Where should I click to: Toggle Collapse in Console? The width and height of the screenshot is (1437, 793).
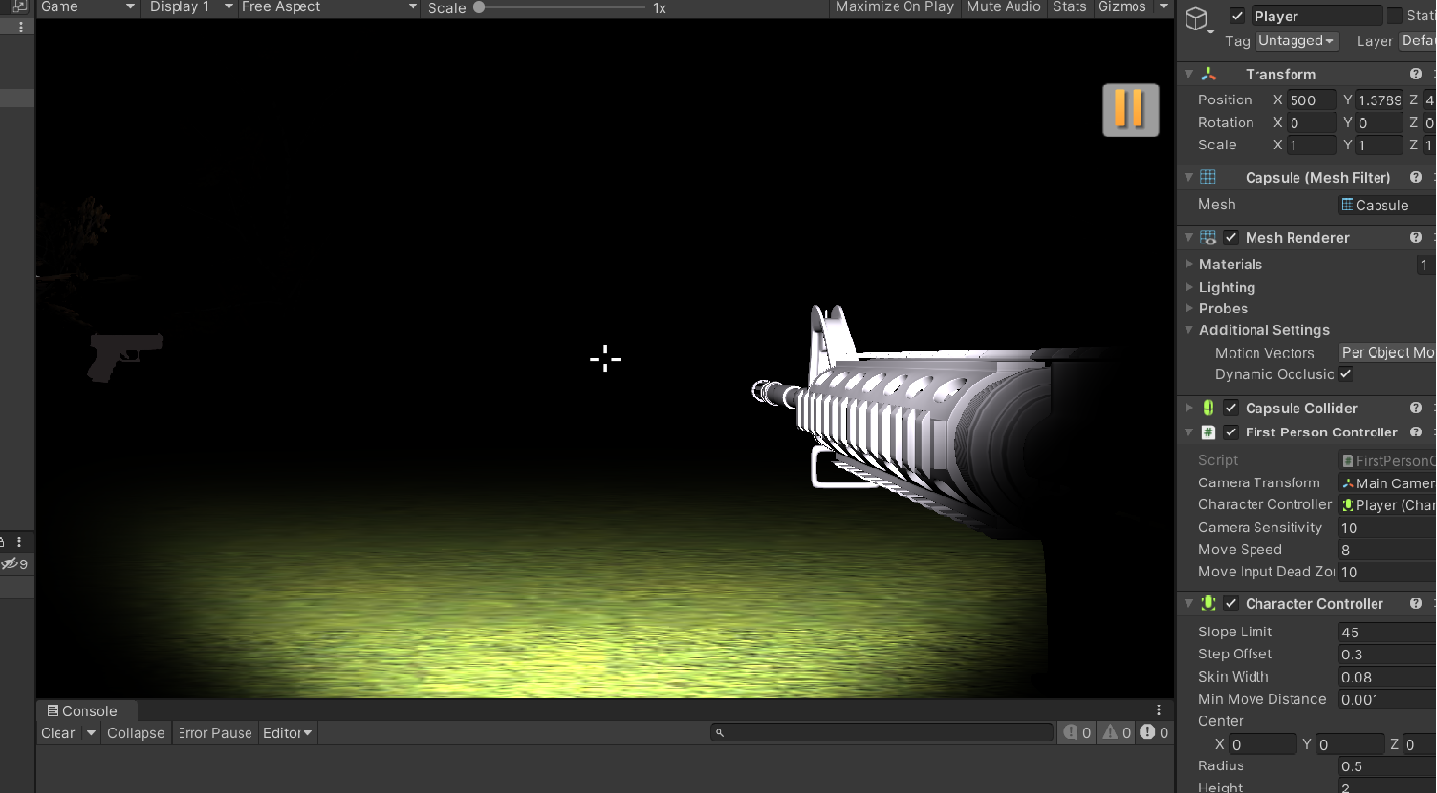click(135, 733)
